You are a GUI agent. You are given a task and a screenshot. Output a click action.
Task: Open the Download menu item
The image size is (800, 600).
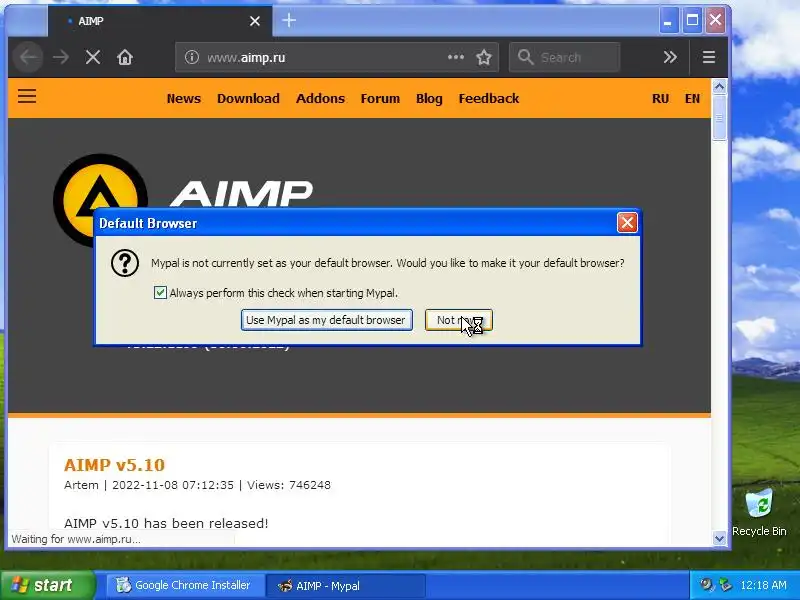click(x=248, y=98)
